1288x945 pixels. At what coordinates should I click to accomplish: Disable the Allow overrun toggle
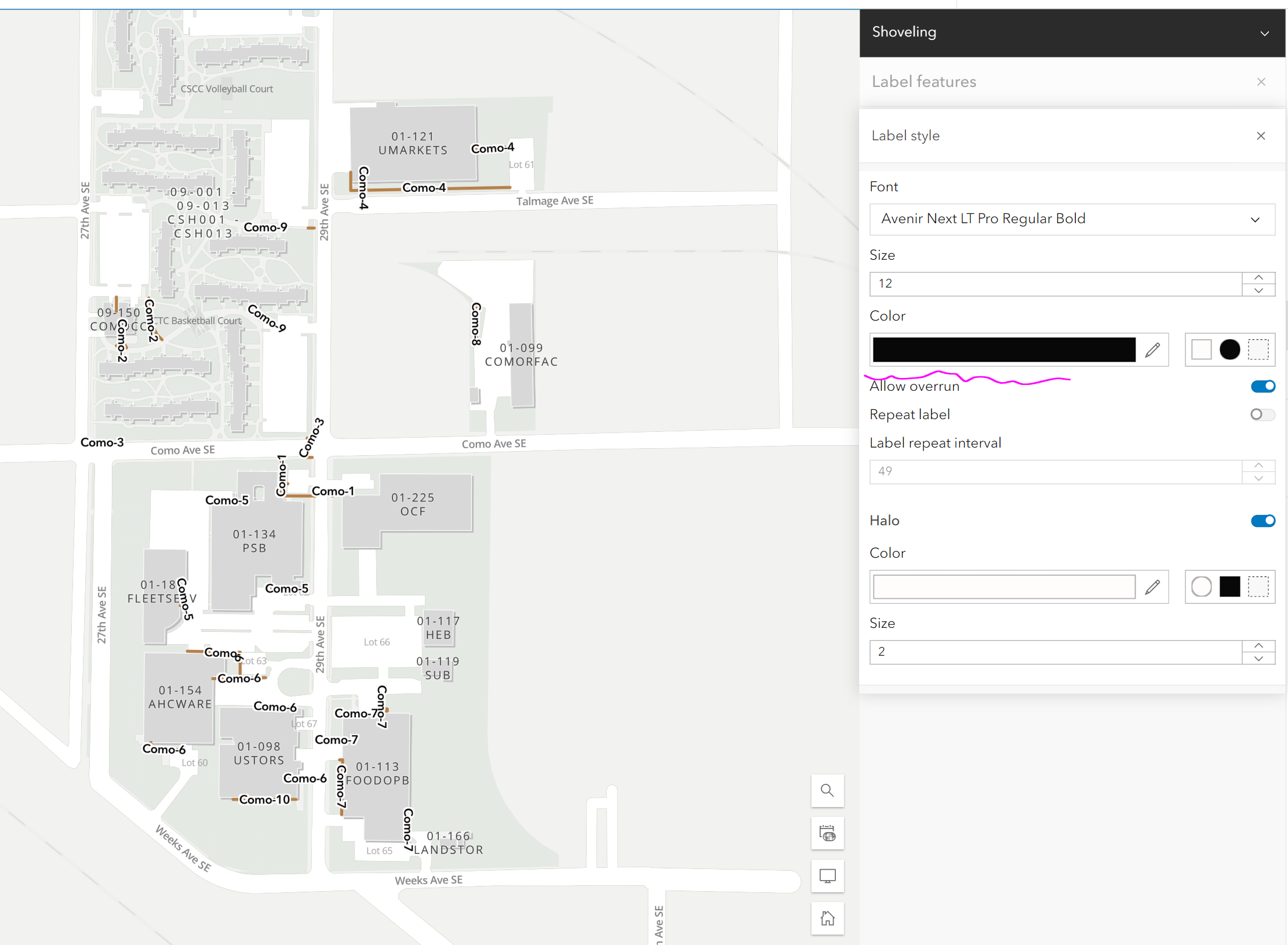(1263, 386)
